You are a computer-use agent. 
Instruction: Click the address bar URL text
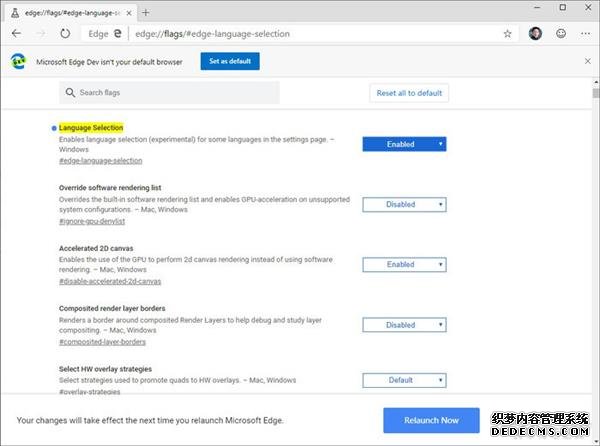click(x=212, y=34)
